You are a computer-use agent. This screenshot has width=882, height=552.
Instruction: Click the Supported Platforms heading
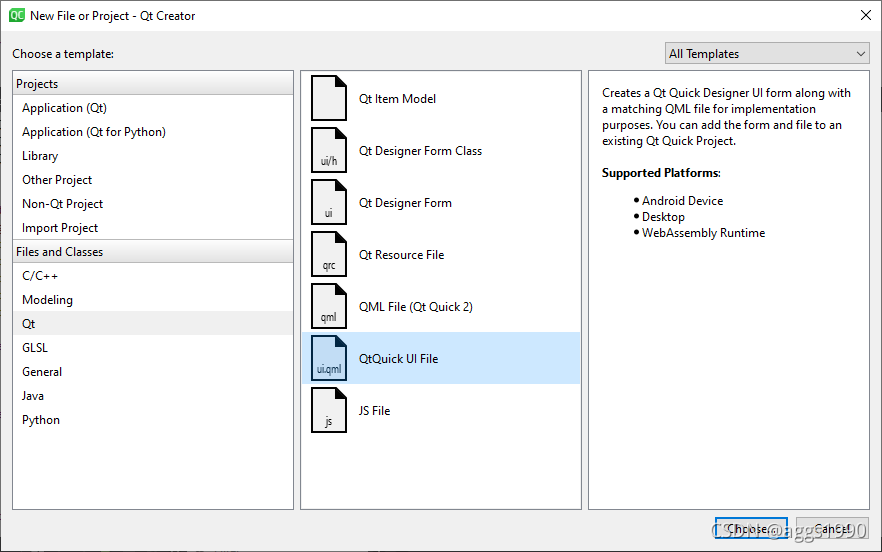click(661, 173)
